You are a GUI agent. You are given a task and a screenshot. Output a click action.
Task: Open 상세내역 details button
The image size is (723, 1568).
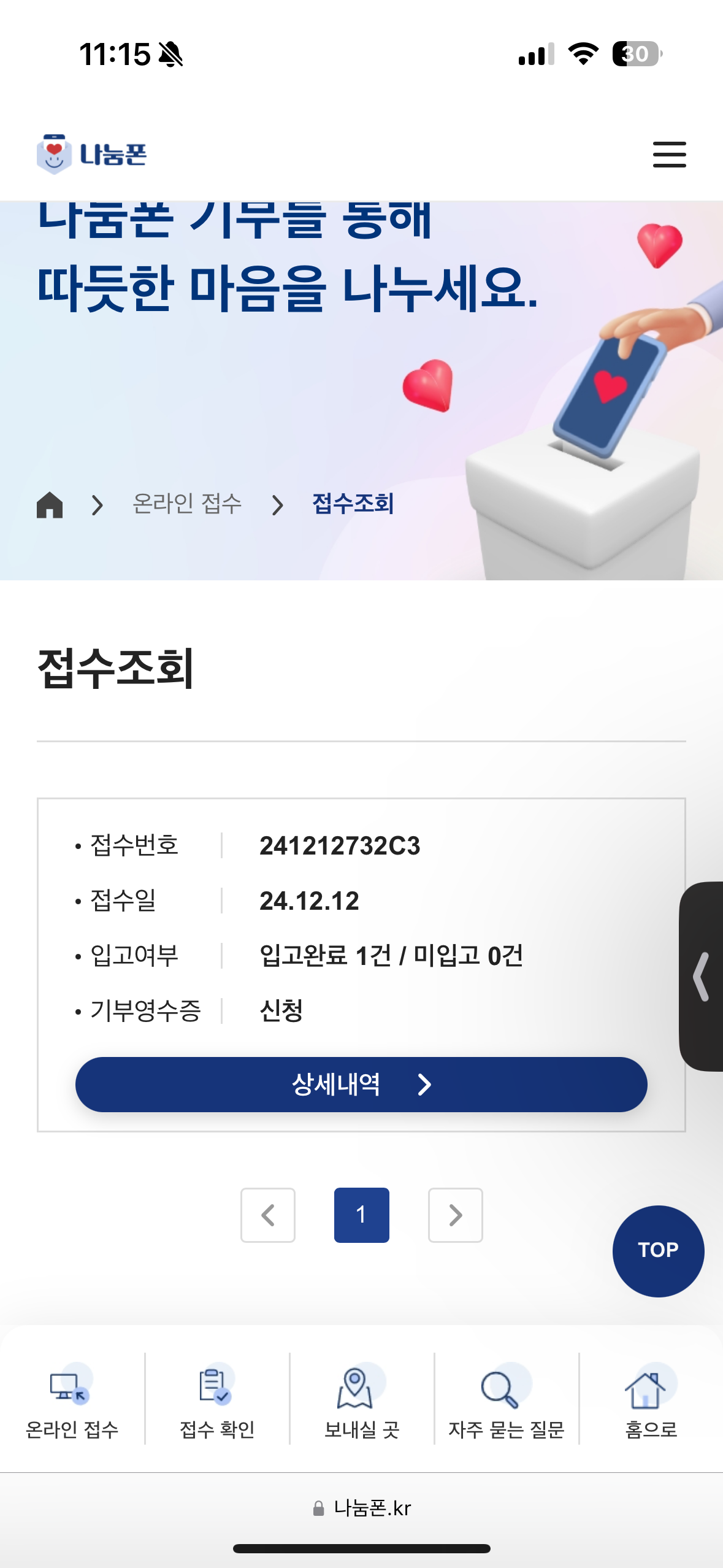[361, 1084]
